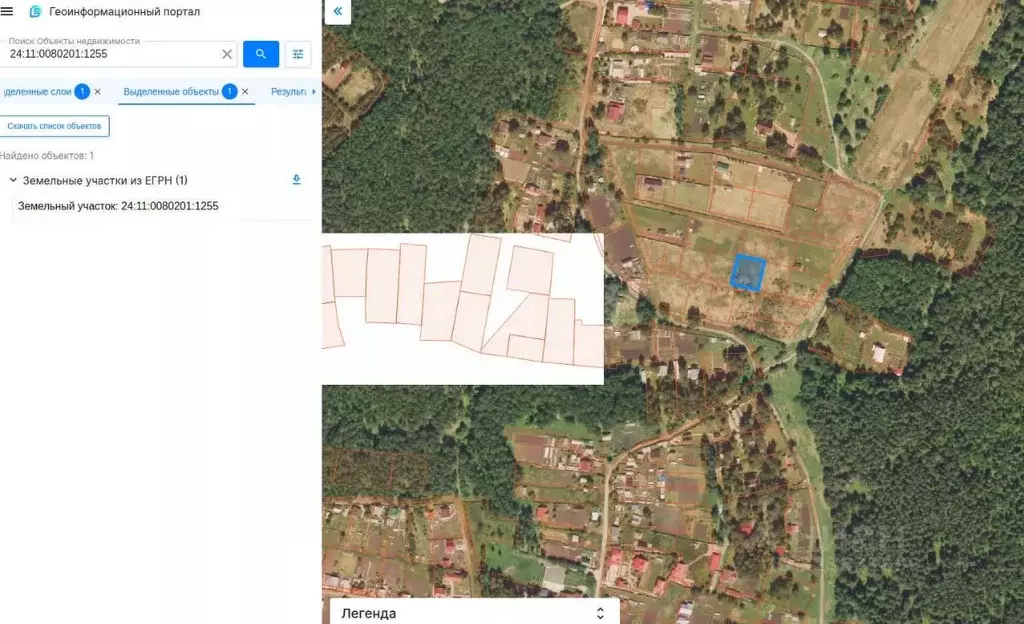This screenshot has height=624, width=1024.
Task: Open search filter settings
Action: point(298,54)
